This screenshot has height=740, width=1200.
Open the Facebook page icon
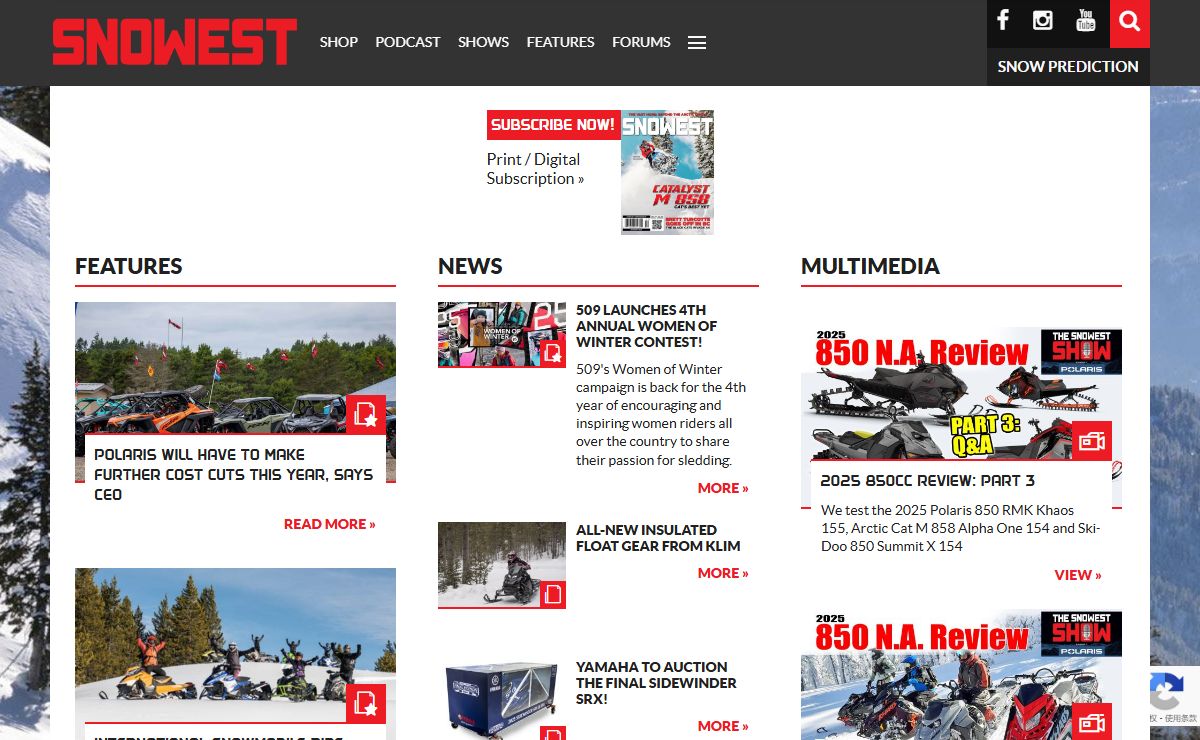coord(1003,20)
